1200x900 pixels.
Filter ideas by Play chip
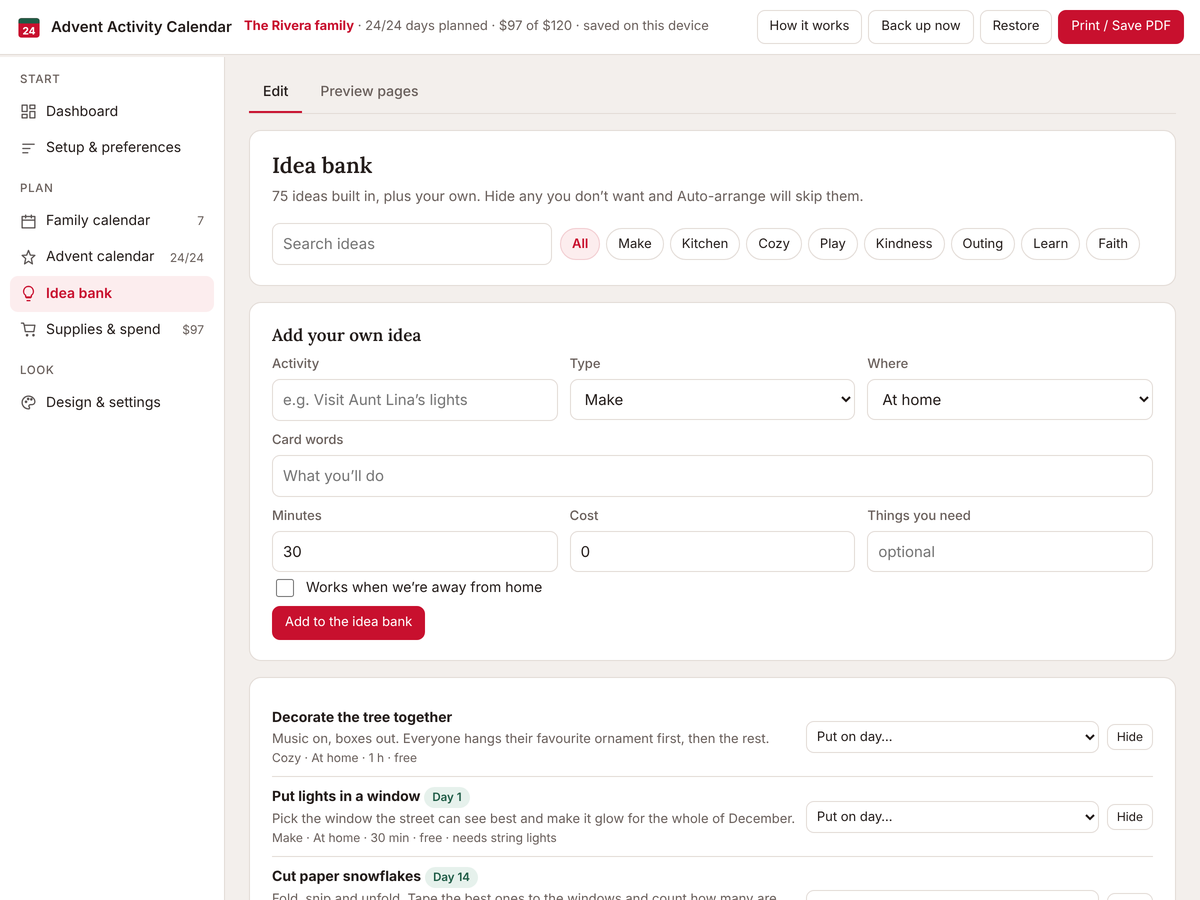pos(833,244)
